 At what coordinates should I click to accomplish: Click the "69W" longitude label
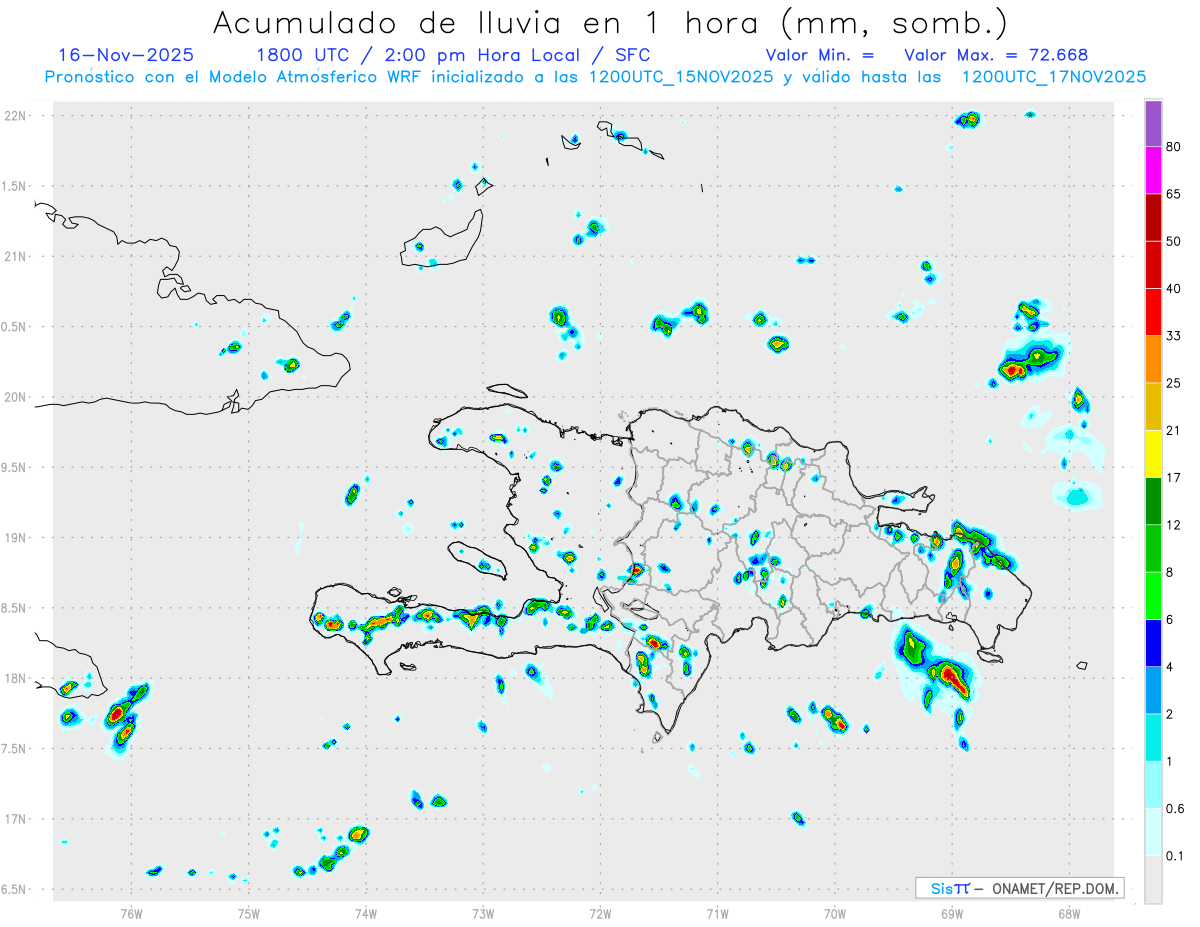coord(952,913)
